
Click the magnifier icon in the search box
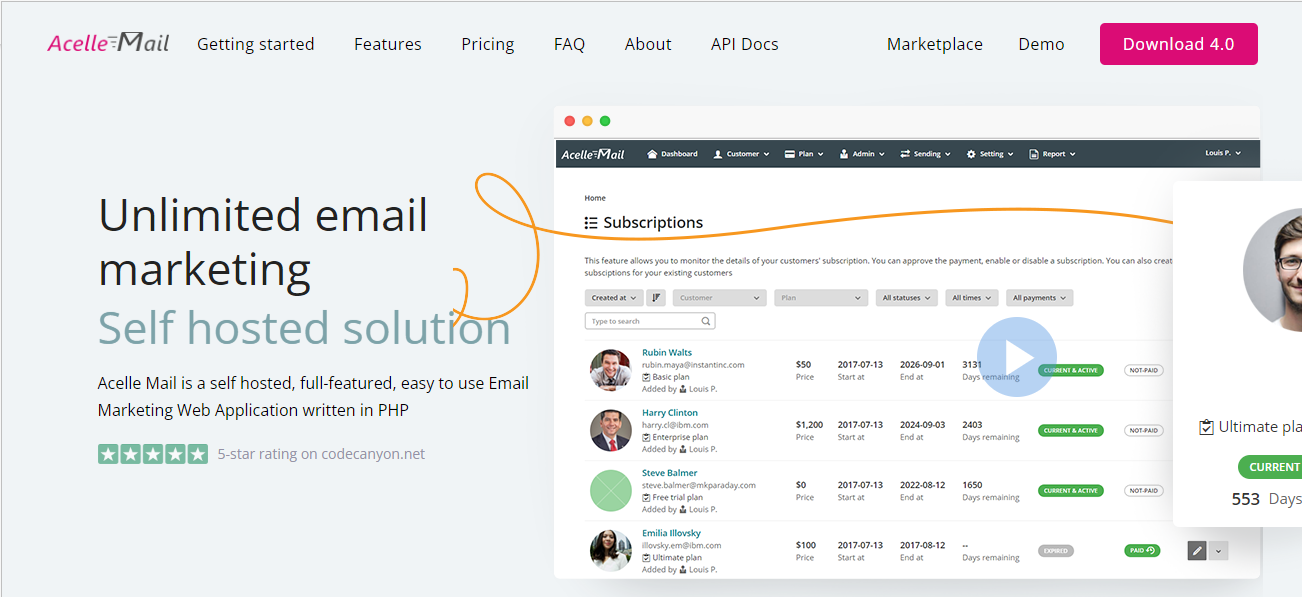[x=706, y=320]
